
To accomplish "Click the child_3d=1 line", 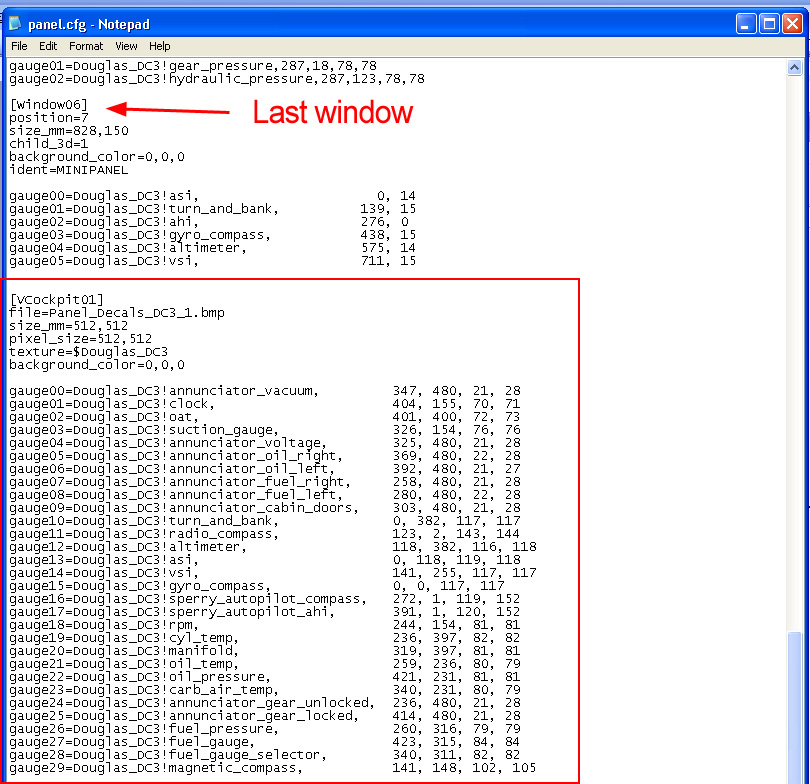I will pos(49,144).
